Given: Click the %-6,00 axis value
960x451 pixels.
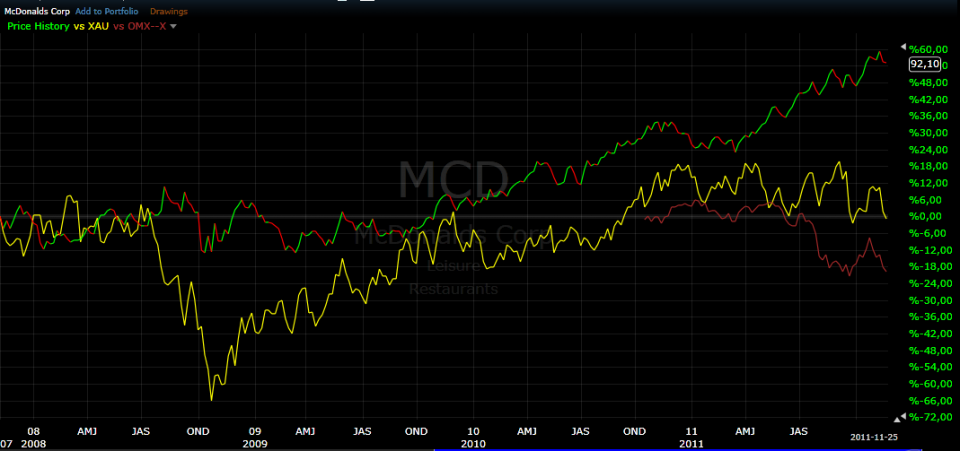Looking at the screenshot, I should pos(929,233).
